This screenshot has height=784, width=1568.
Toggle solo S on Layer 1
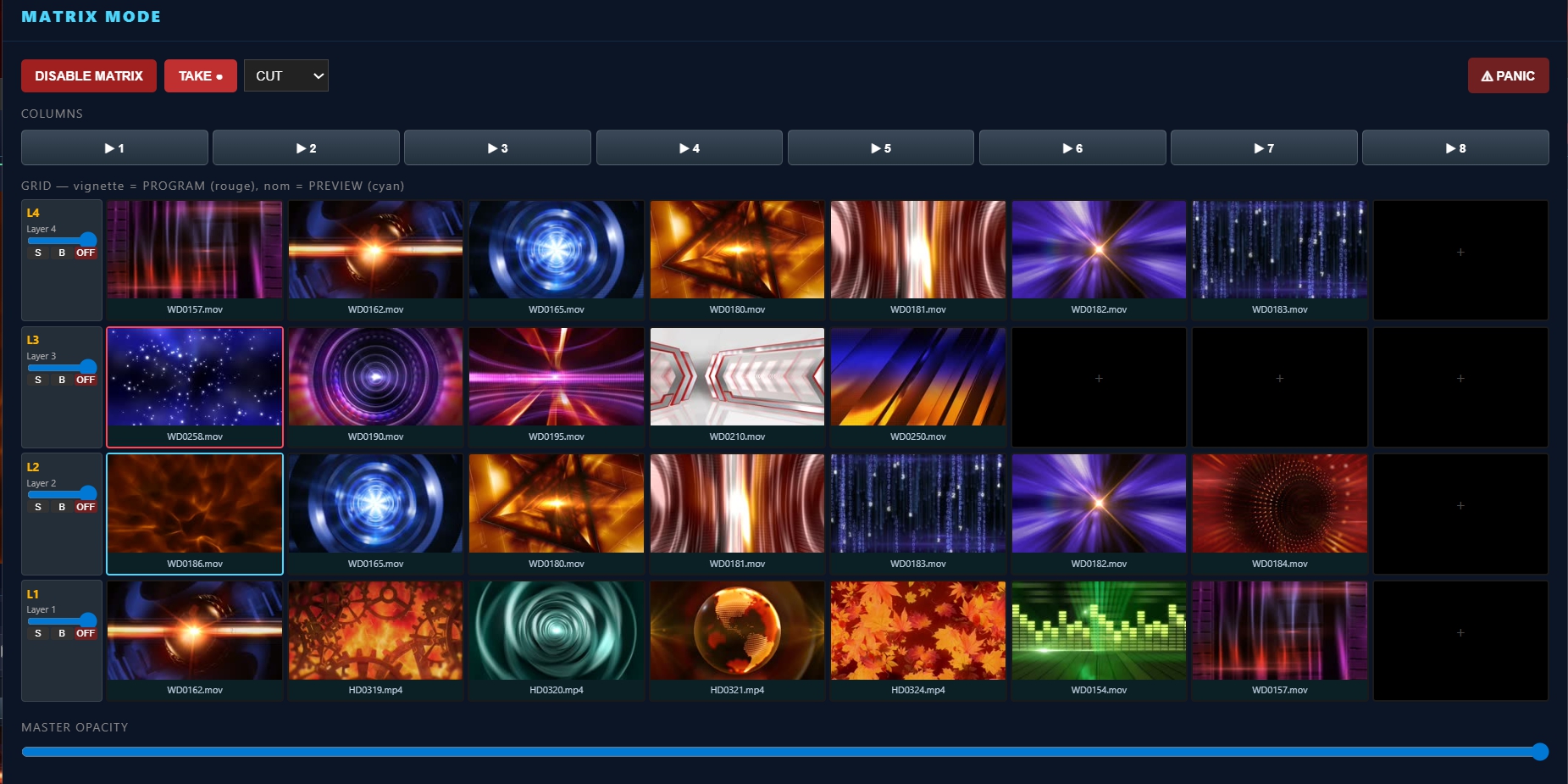tap(37, 633)
